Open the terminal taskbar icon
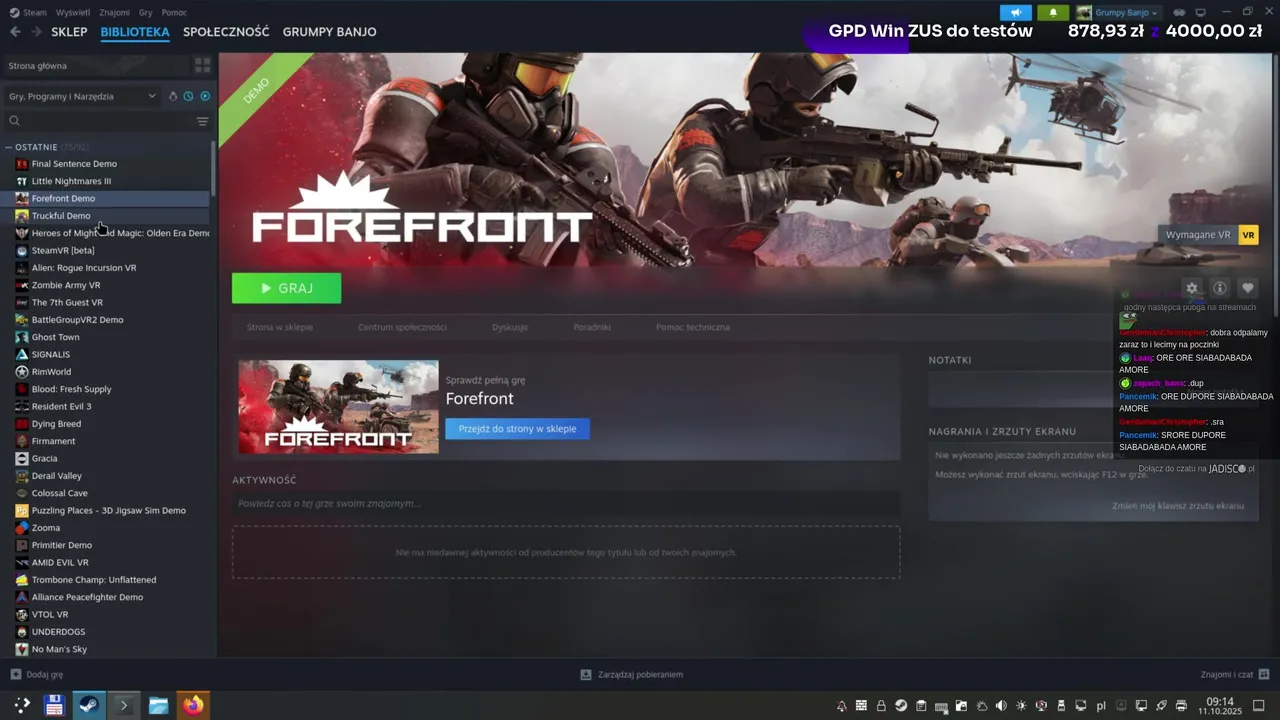This screenshot has height=720, width=1280. tap(123, 705)
